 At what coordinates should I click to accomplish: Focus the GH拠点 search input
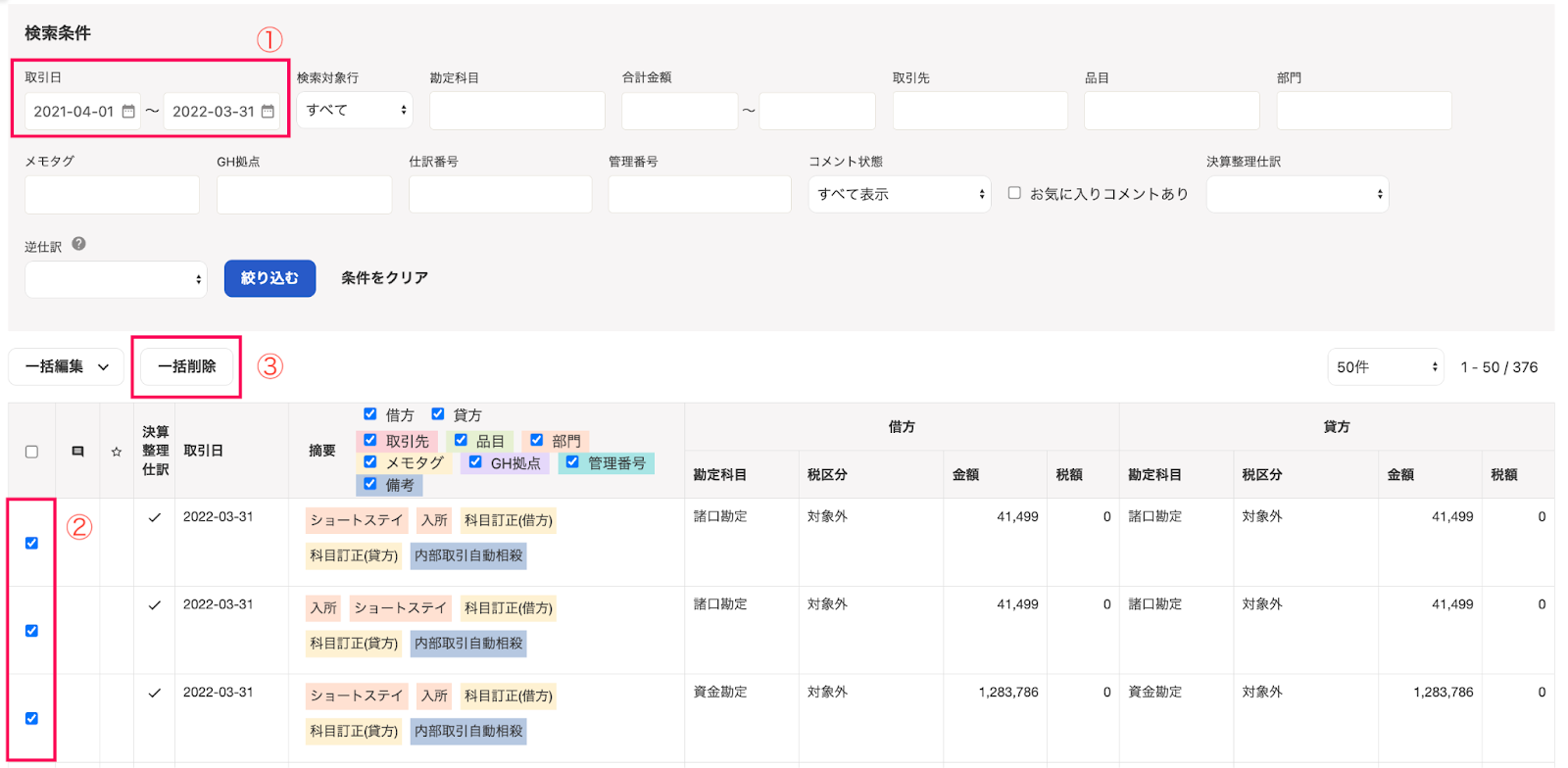tap(304, 194)
